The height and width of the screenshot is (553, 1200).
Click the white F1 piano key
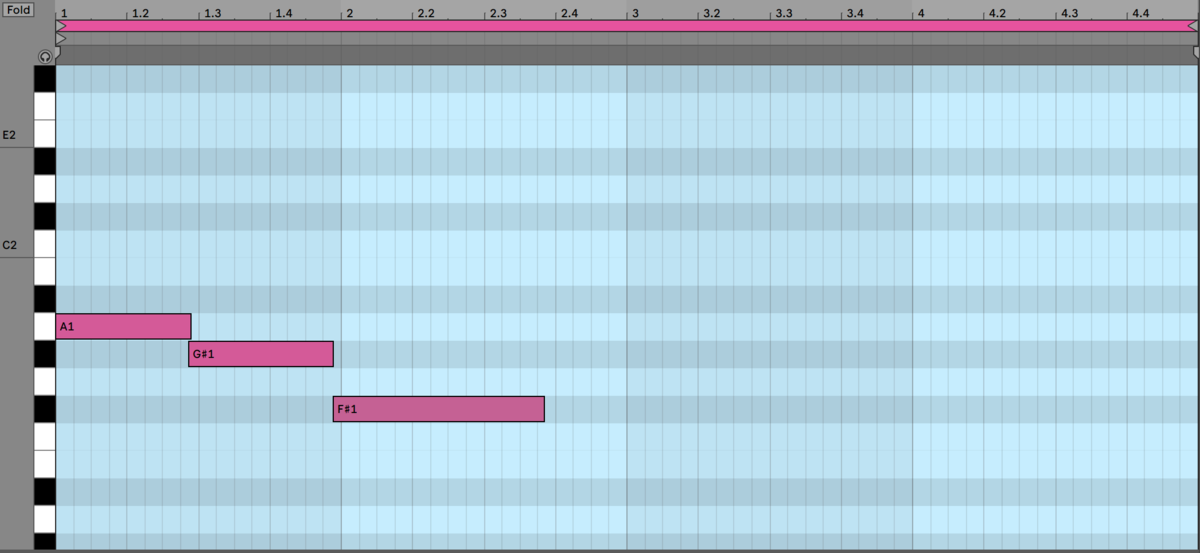[45, 436]
